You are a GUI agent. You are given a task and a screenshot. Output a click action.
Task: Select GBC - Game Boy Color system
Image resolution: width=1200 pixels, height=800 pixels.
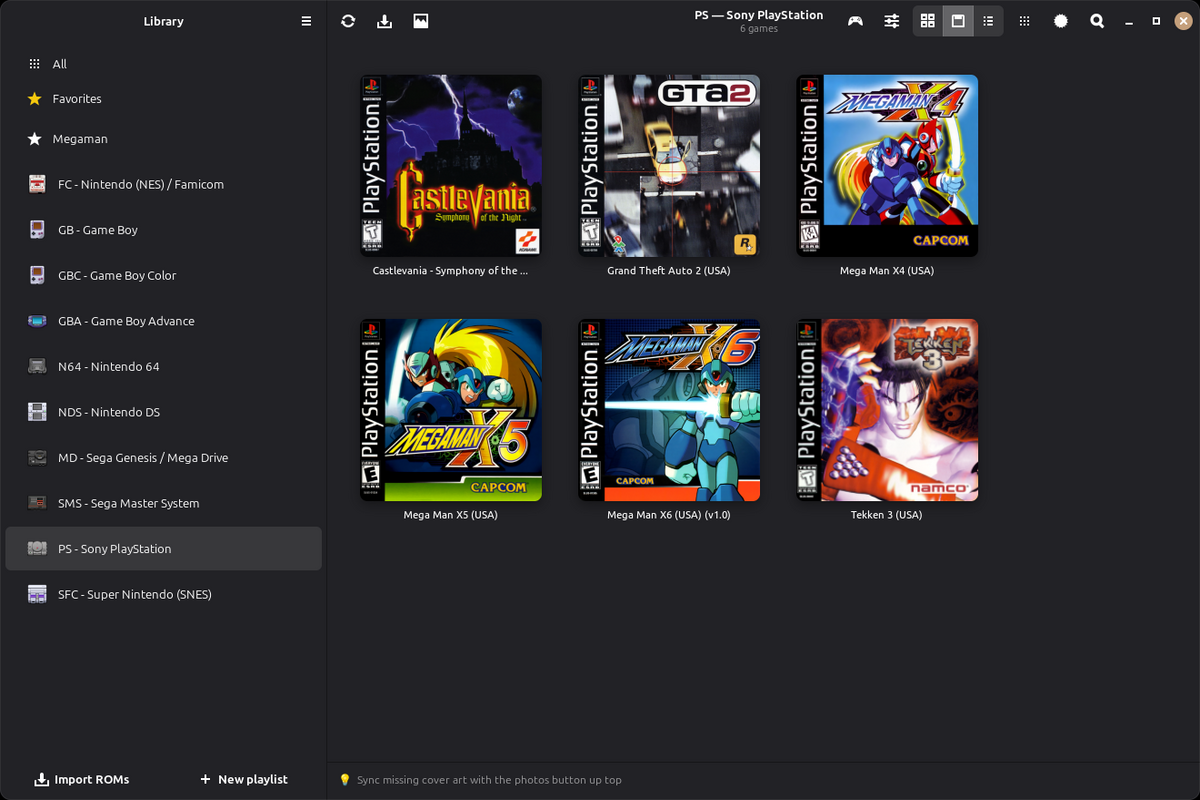[x=164, y=275]
